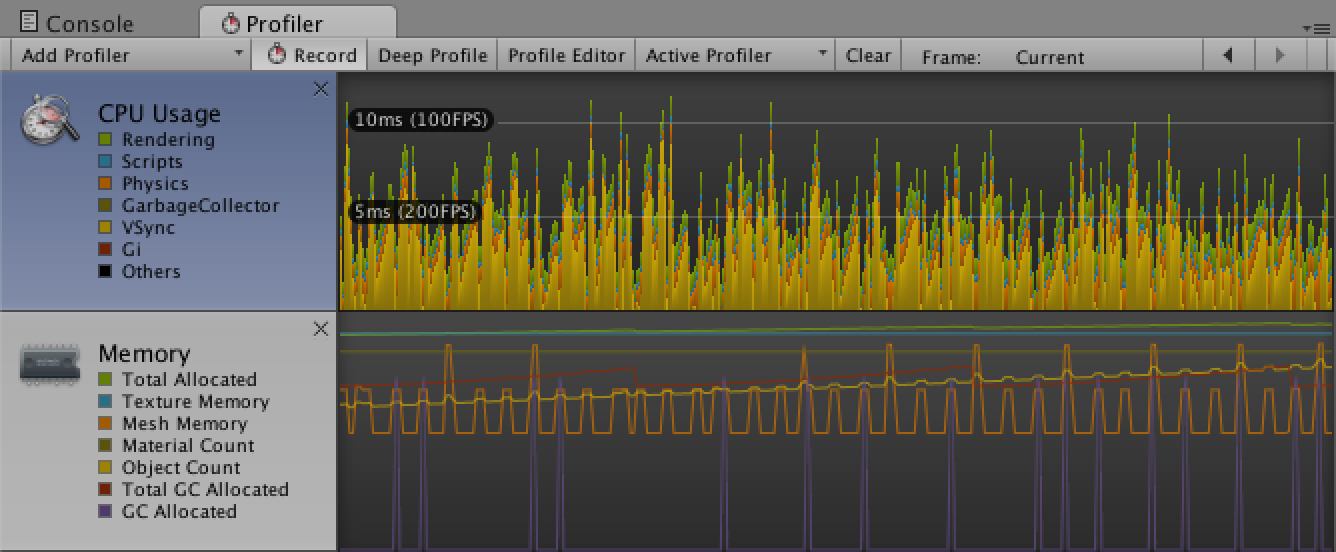This screenshot has width=1336, height=552.
Task: Toggle Profile Editor option
Action: click(566, 56)
